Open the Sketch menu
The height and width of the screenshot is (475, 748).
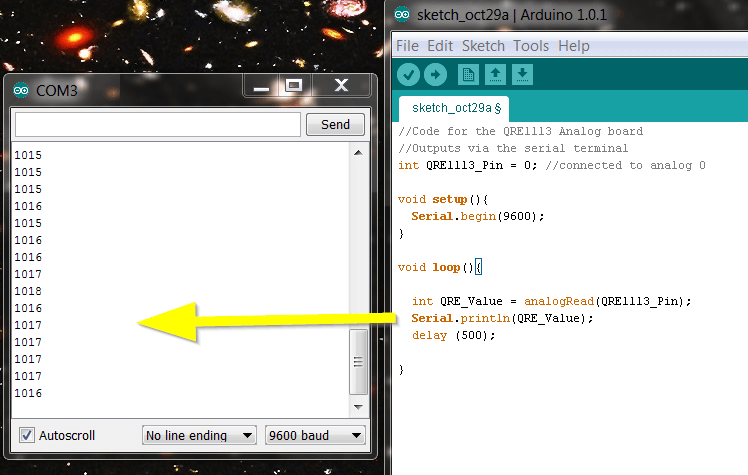click(483, 46)
